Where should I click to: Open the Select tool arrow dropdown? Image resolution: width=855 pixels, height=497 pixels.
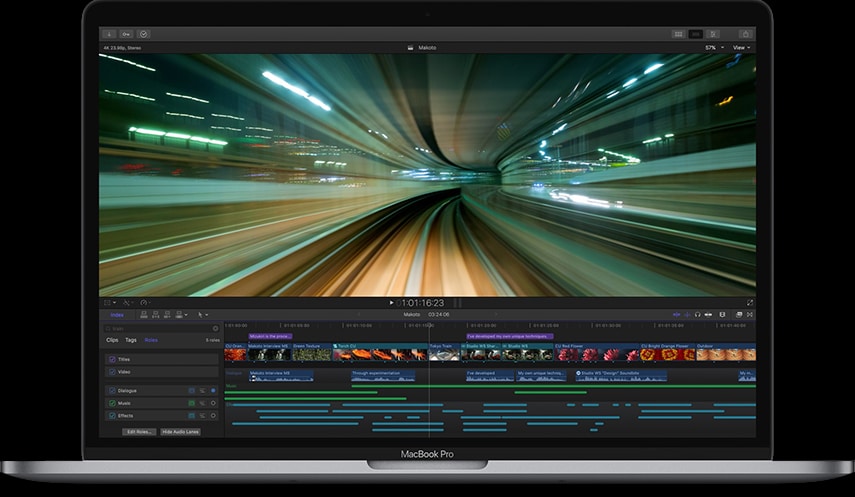202,315
